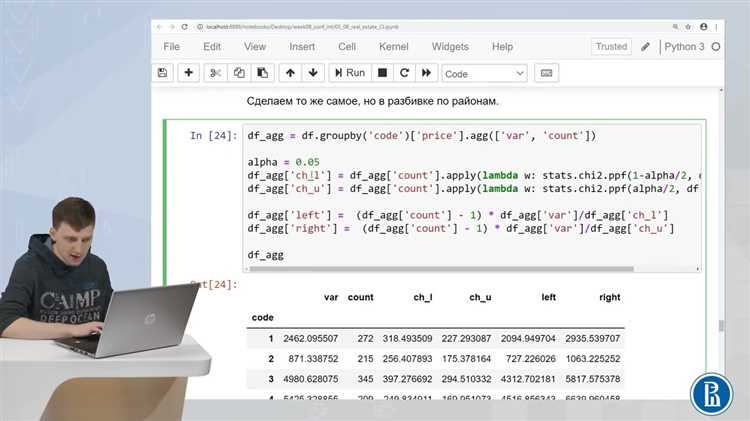Paste cells below icon
750x421 pixels.
pyautogui.click(x=263, y=73)
